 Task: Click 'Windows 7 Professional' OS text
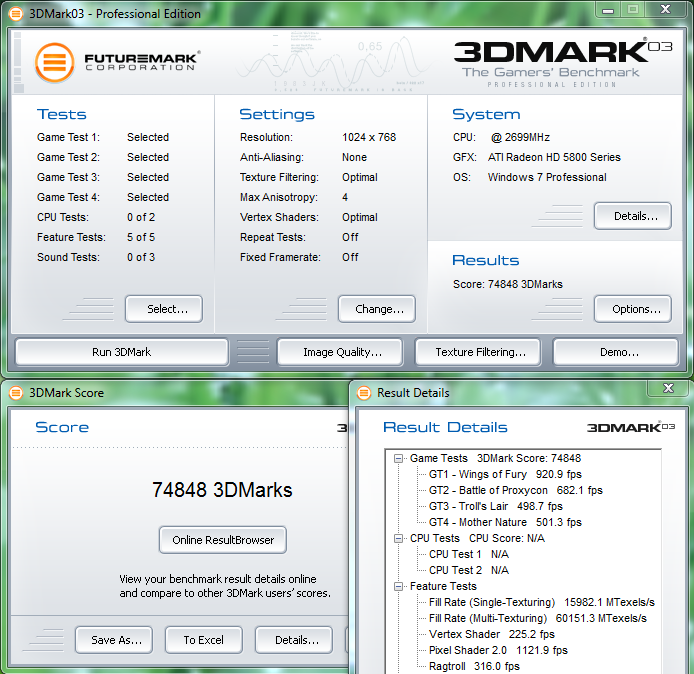[x=547, y=177]
